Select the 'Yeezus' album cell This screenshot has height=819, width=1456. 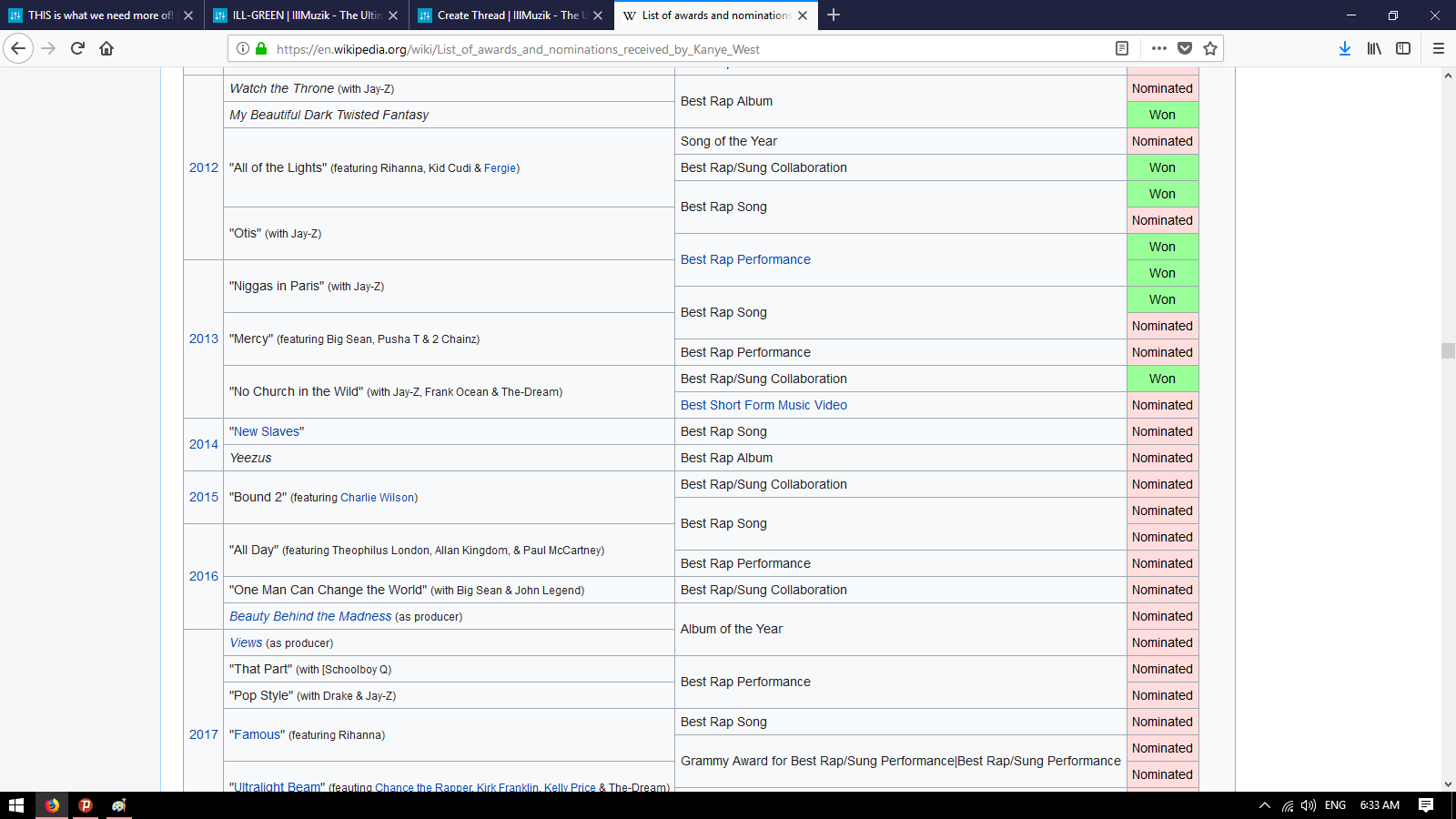[449, 458]
